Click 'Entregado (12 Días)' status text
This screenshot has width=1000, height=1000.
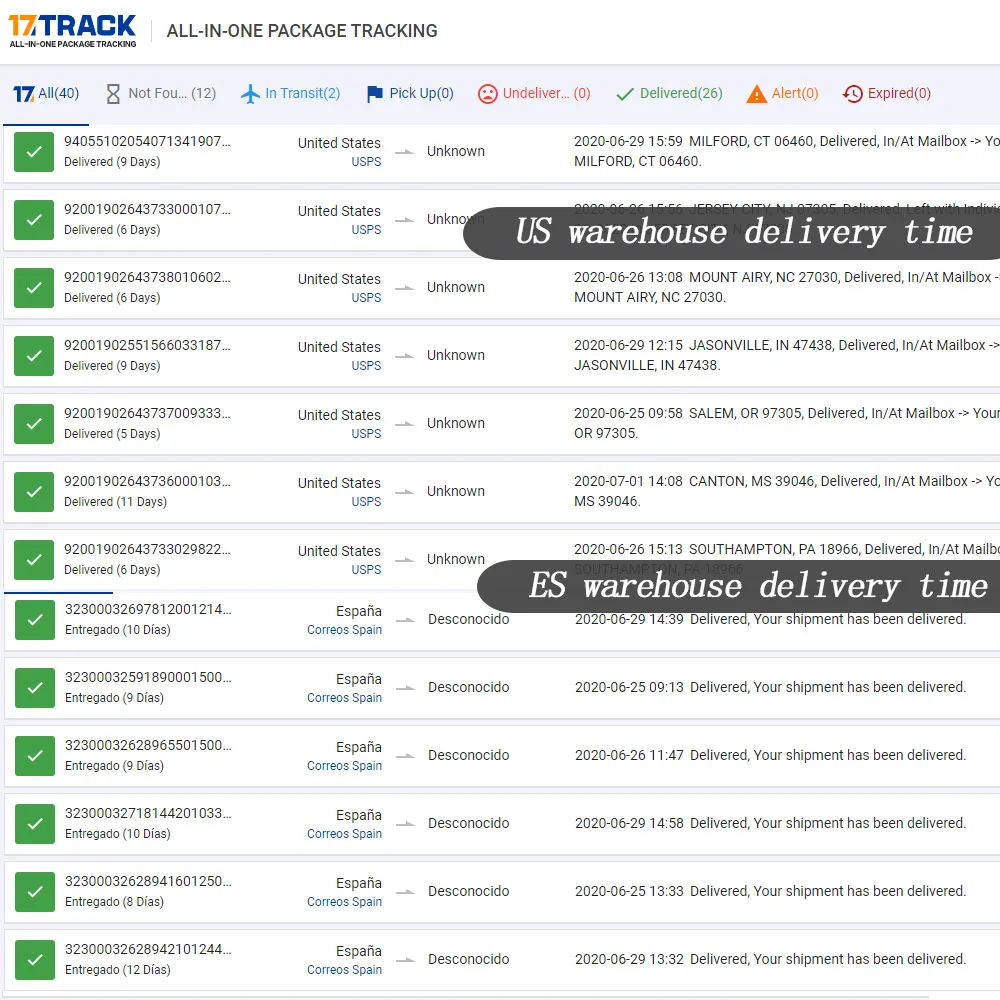pos(118,970)
